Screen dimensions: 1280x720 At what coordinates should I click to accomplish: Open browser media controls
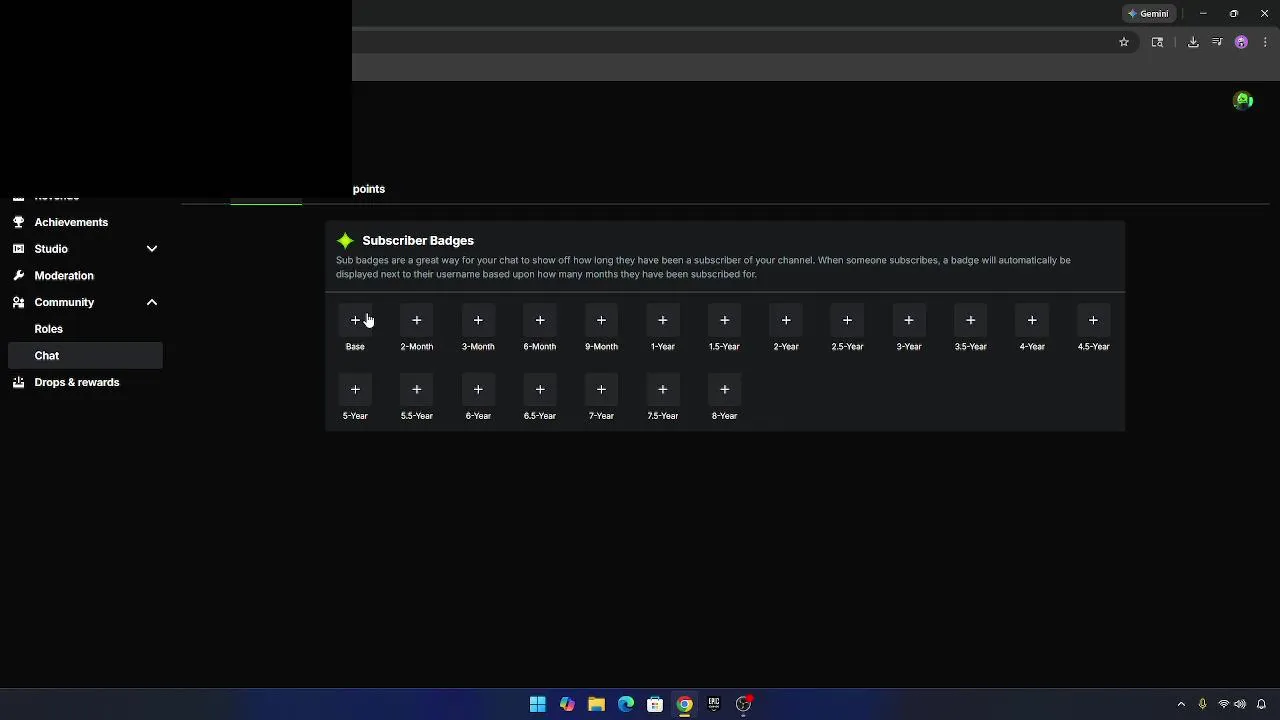[1217, 42]
